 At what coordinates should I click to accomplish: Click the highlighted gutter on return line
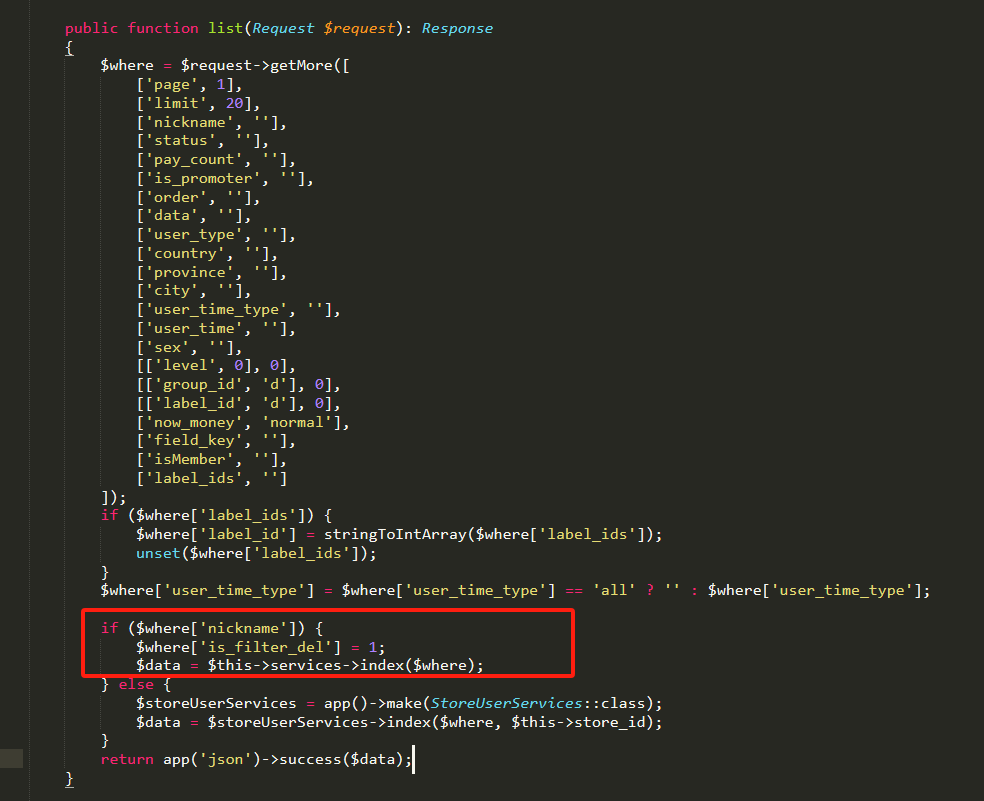pyautogui.click(x=11, y=759)
